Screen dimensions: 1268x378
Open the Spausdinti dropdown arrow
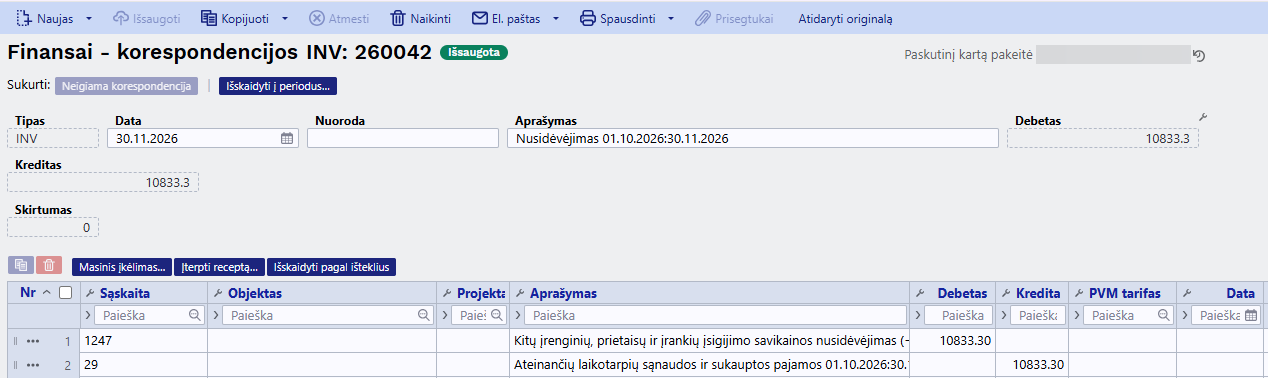coord(671,19)
